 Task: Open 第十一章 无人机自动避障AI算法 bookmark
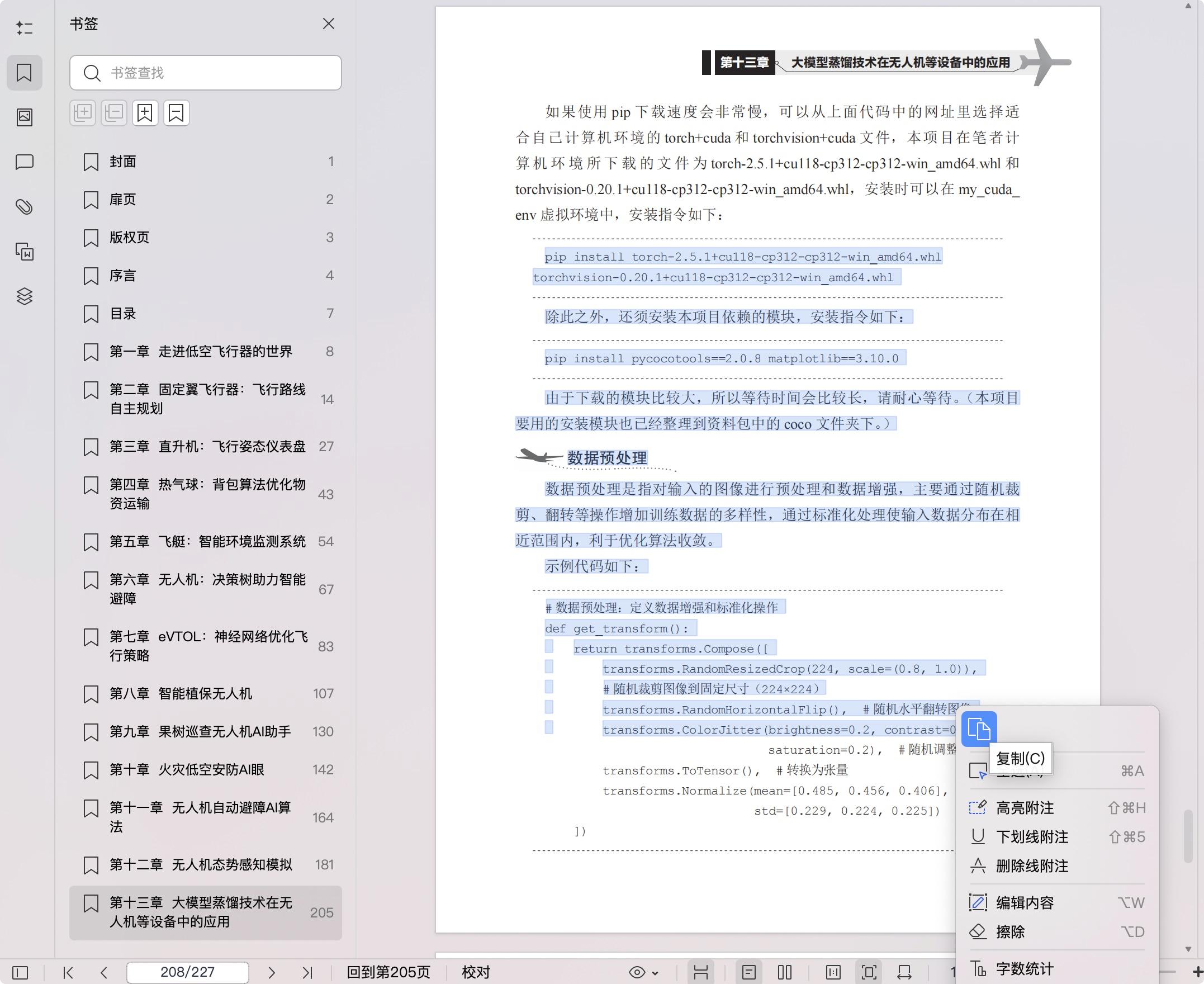pos(206,817)
